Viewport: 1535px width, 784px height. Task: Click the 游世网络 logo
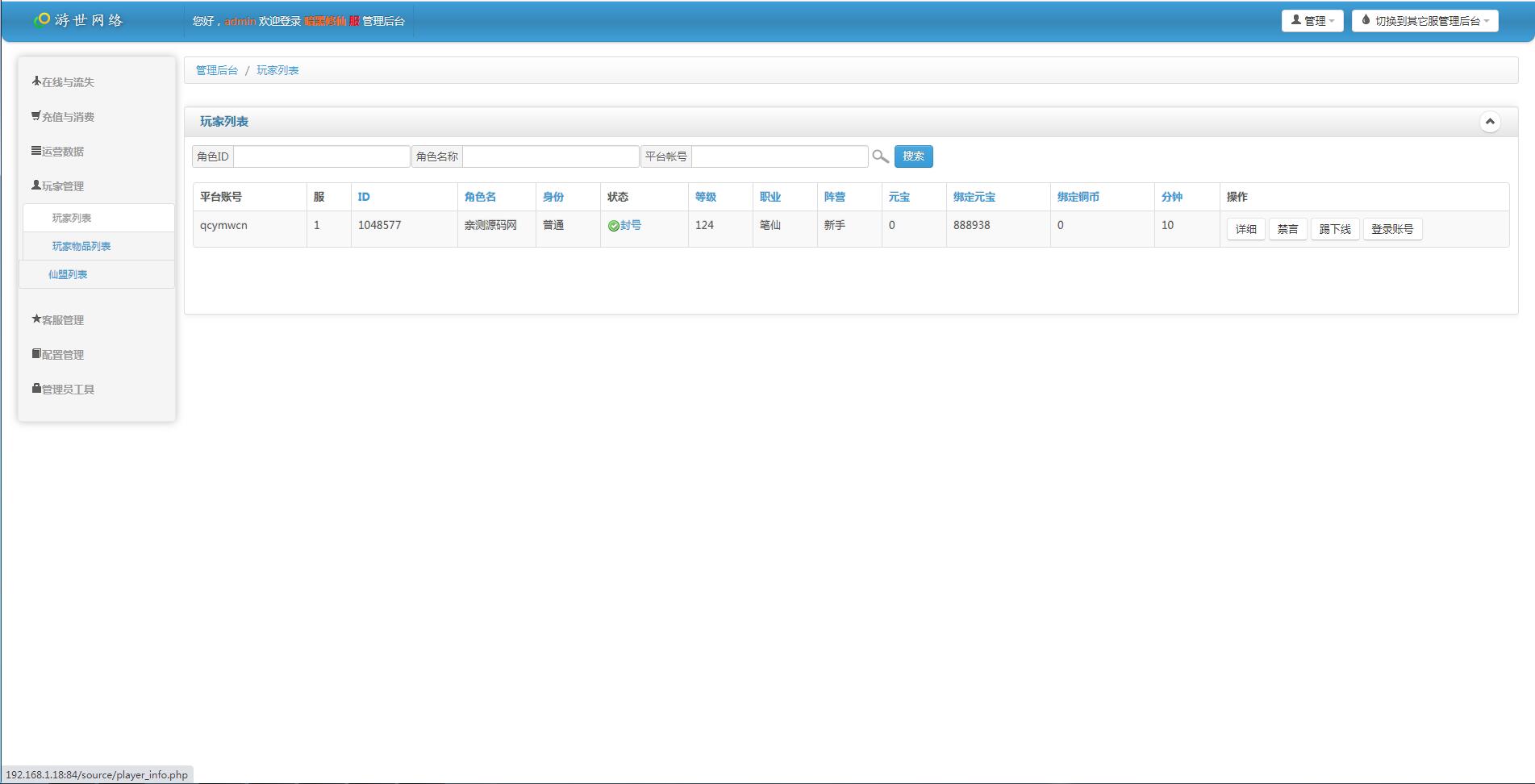coord(78,20)
